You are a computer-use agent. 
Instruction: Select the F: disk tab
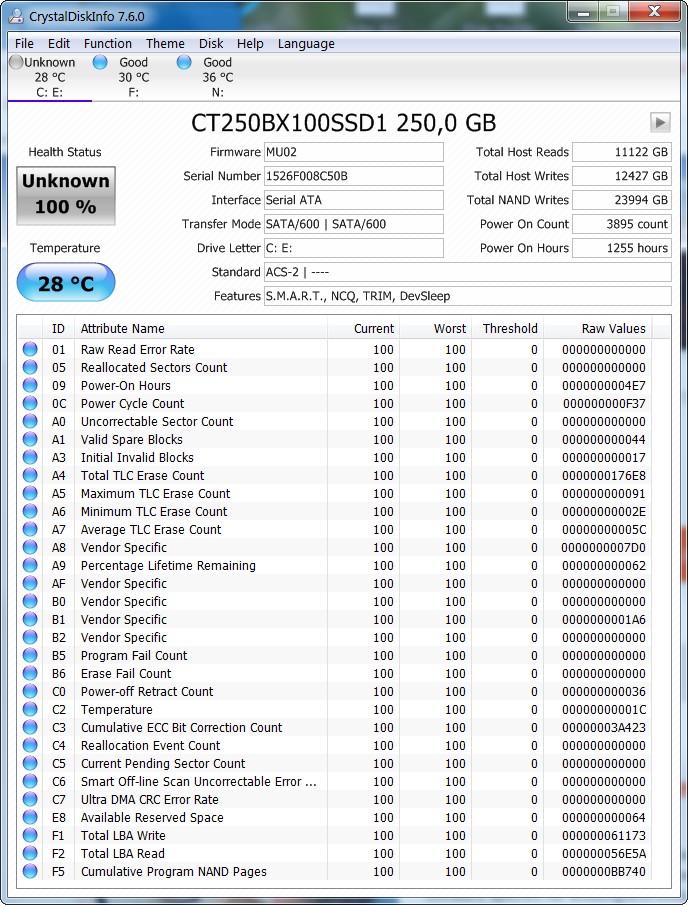[134, 77]
